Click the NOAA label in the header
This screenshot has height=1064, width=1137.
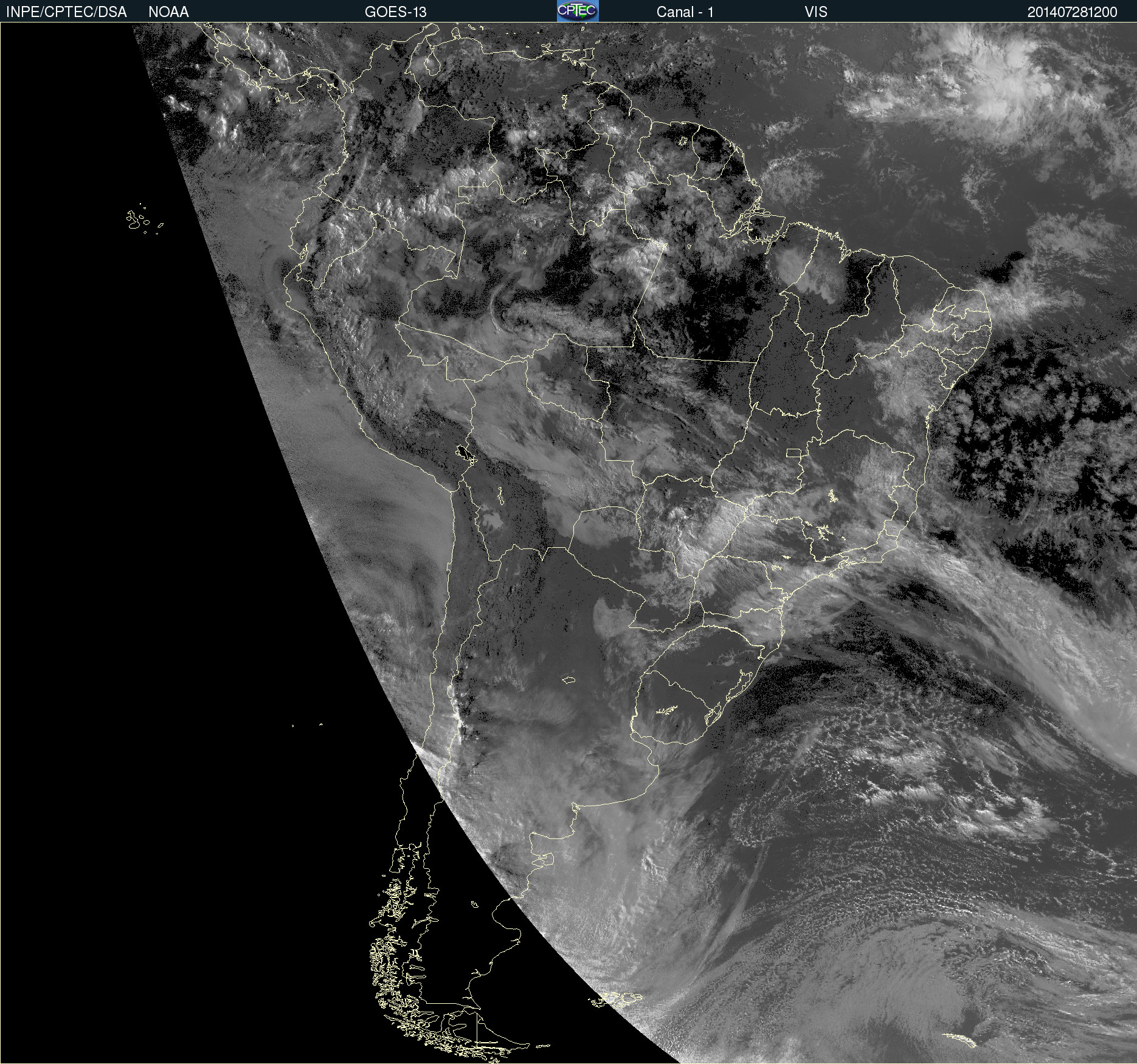point(168,12)
